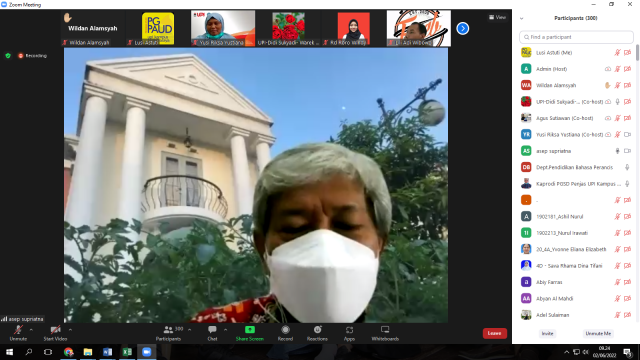Open Whiteboards
Viewport: 640px width, 360px height.
coord(385,333)
